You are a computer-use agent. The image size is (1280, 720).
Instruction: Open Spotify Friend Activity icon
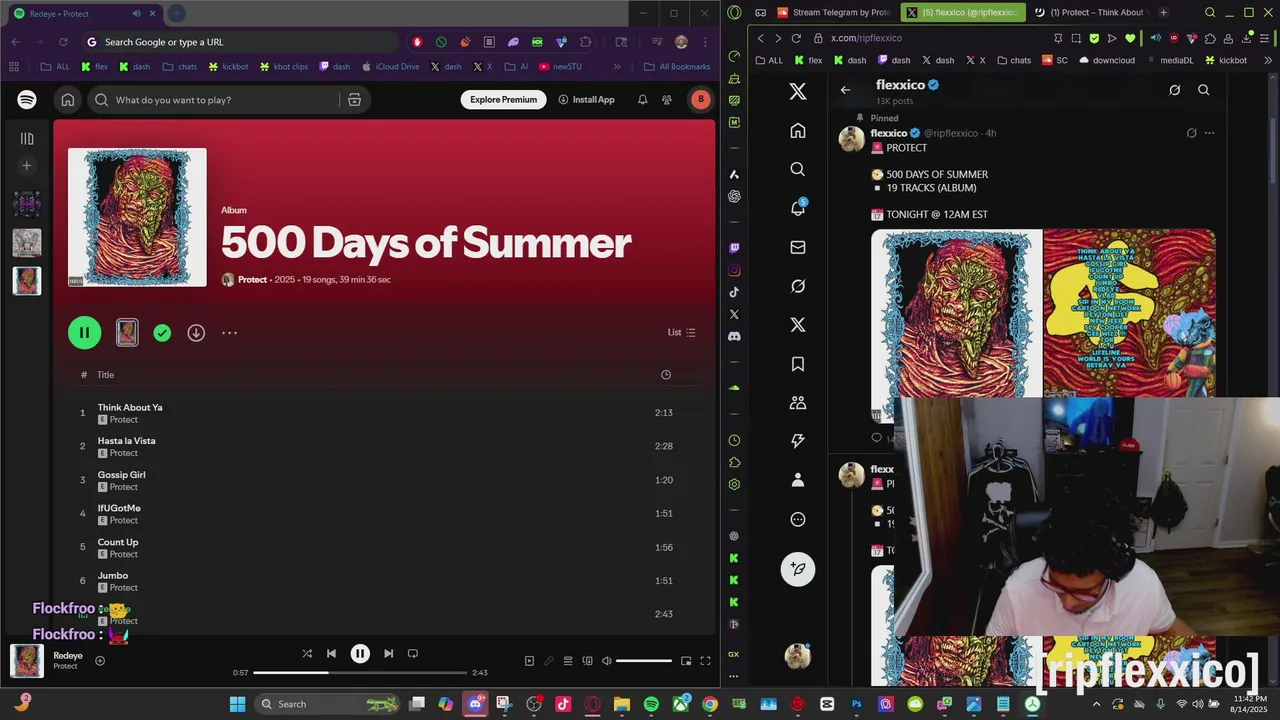(667, 99)
